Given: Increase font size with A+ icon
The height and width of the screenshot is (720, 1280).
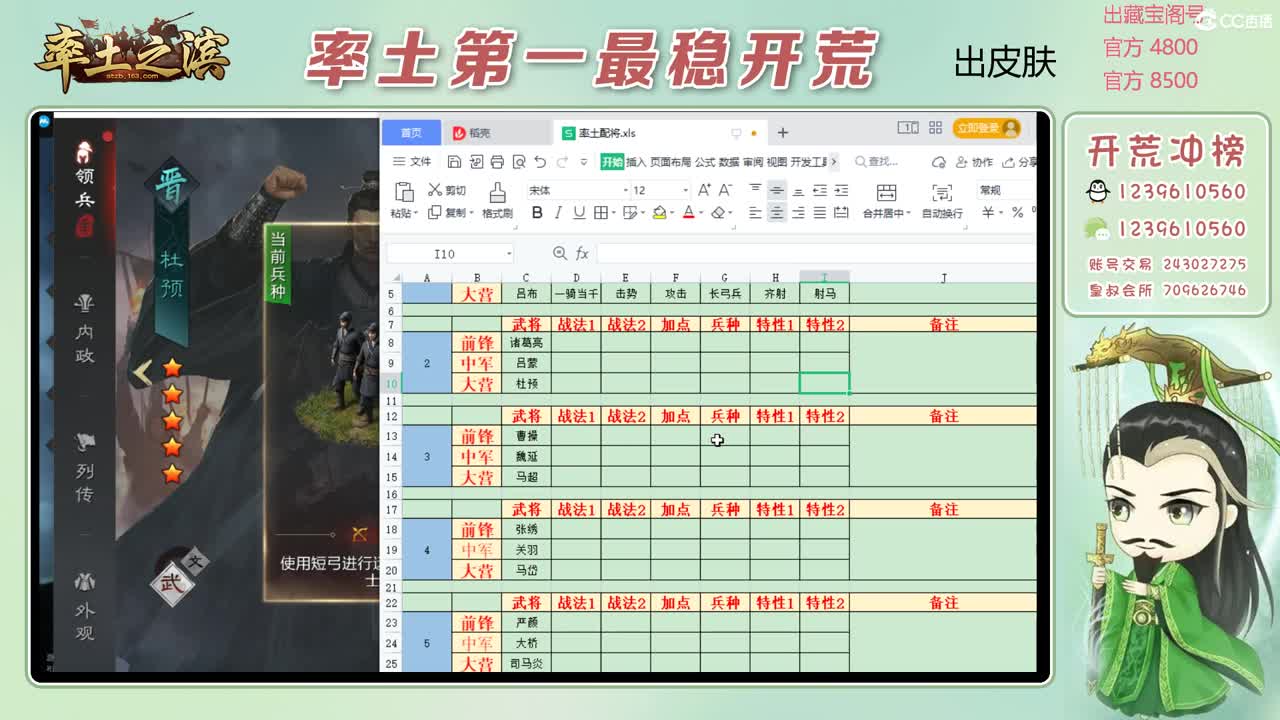Looking at the screenshot, I should (x=704, y=190).
